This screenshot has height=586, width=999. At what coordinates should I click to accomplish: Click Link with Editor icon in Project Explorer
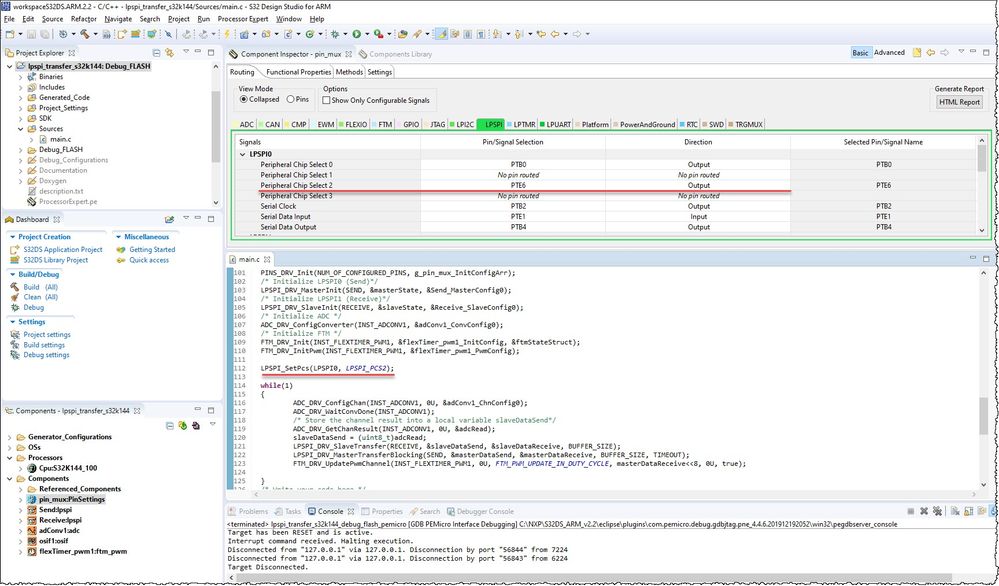[x=169, y=53]
